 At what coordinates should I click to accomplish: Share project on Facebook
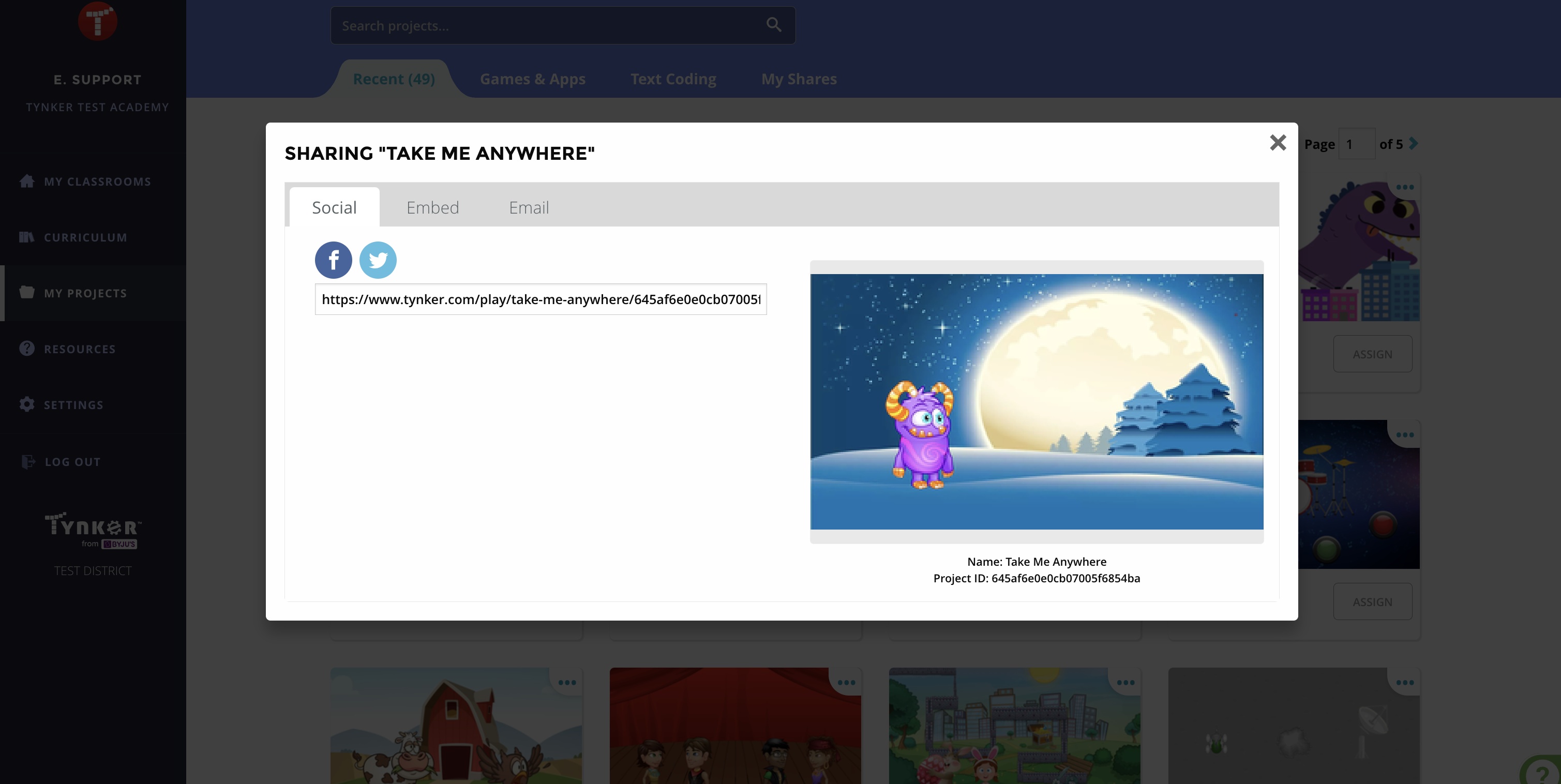(333, 260)
